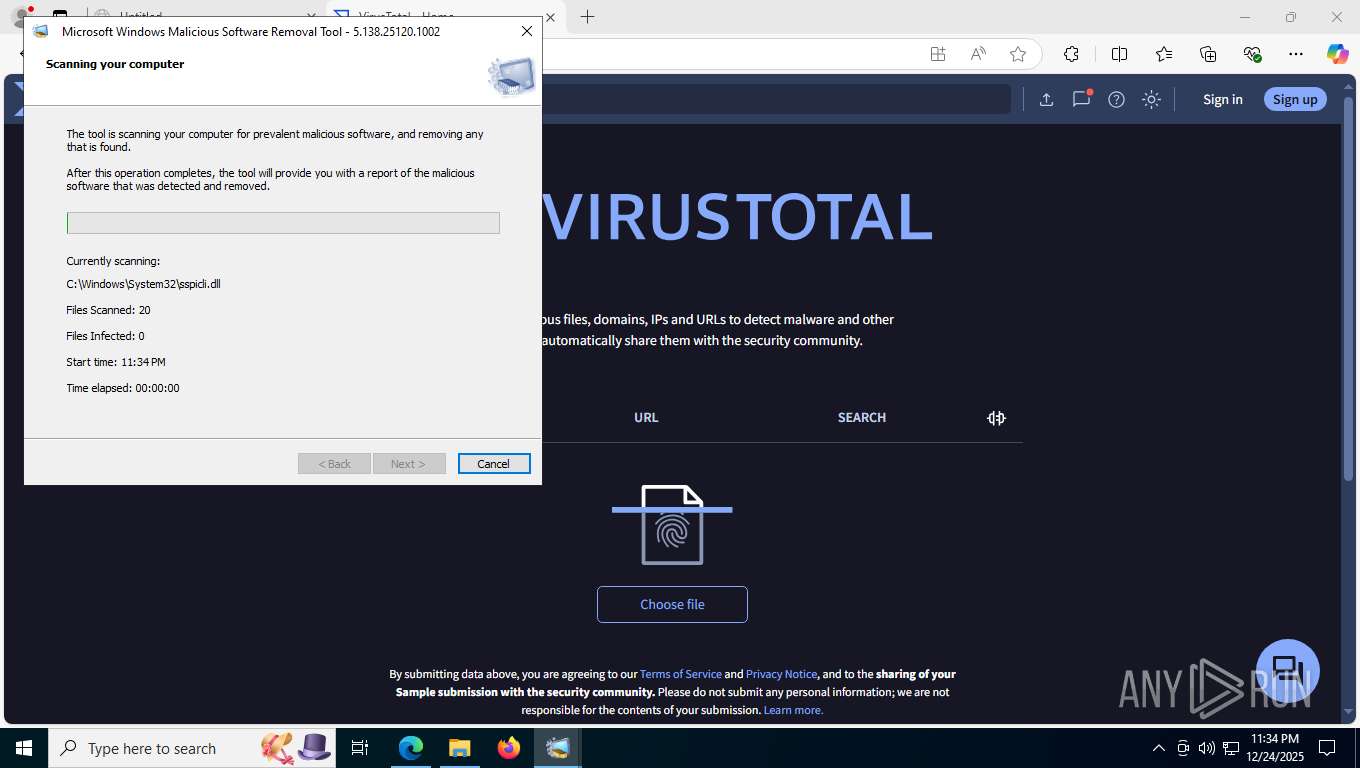Close the VirusTotal browser tab
The width and height of the screenshot is (1360, 768).
point(550,17)
